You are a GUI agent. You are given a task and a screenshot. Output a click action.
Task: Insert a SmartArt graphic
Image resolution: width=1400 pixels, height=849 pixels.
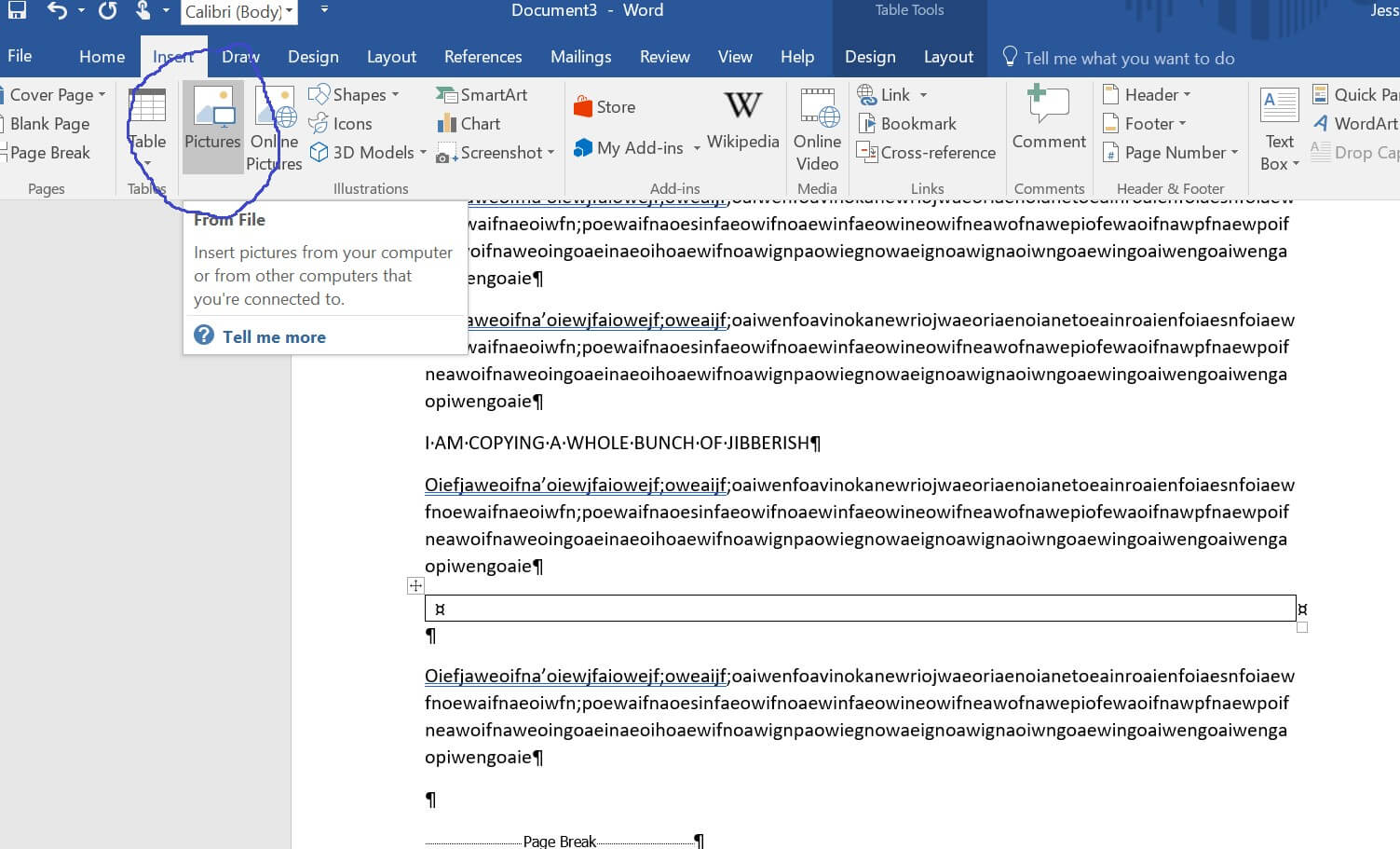click(x=481, y=94)
